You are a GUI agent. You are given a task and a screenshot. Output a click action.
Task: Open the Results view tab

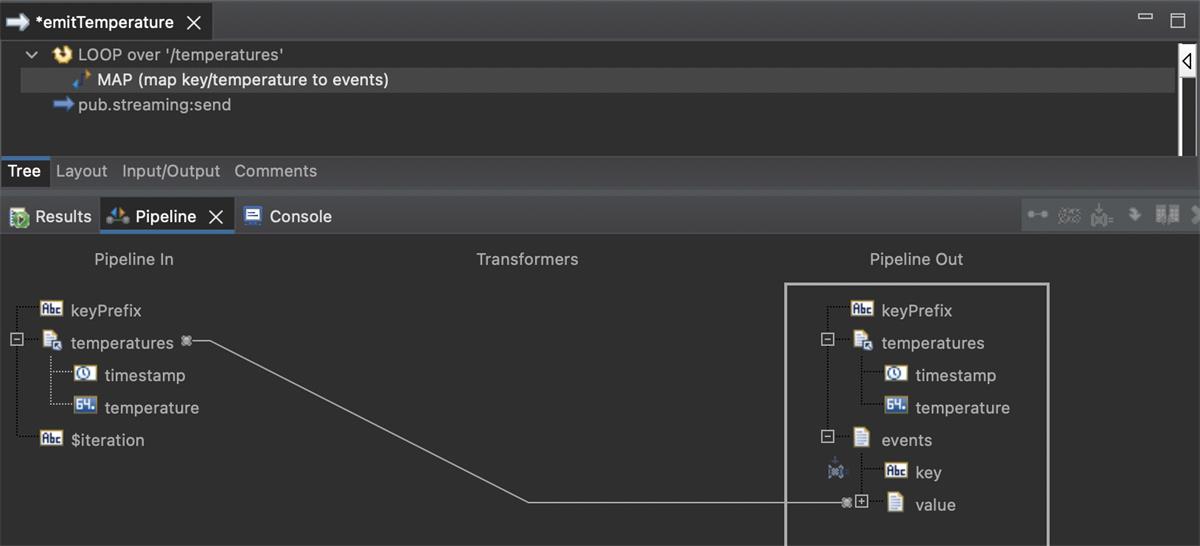pos(51,216)
